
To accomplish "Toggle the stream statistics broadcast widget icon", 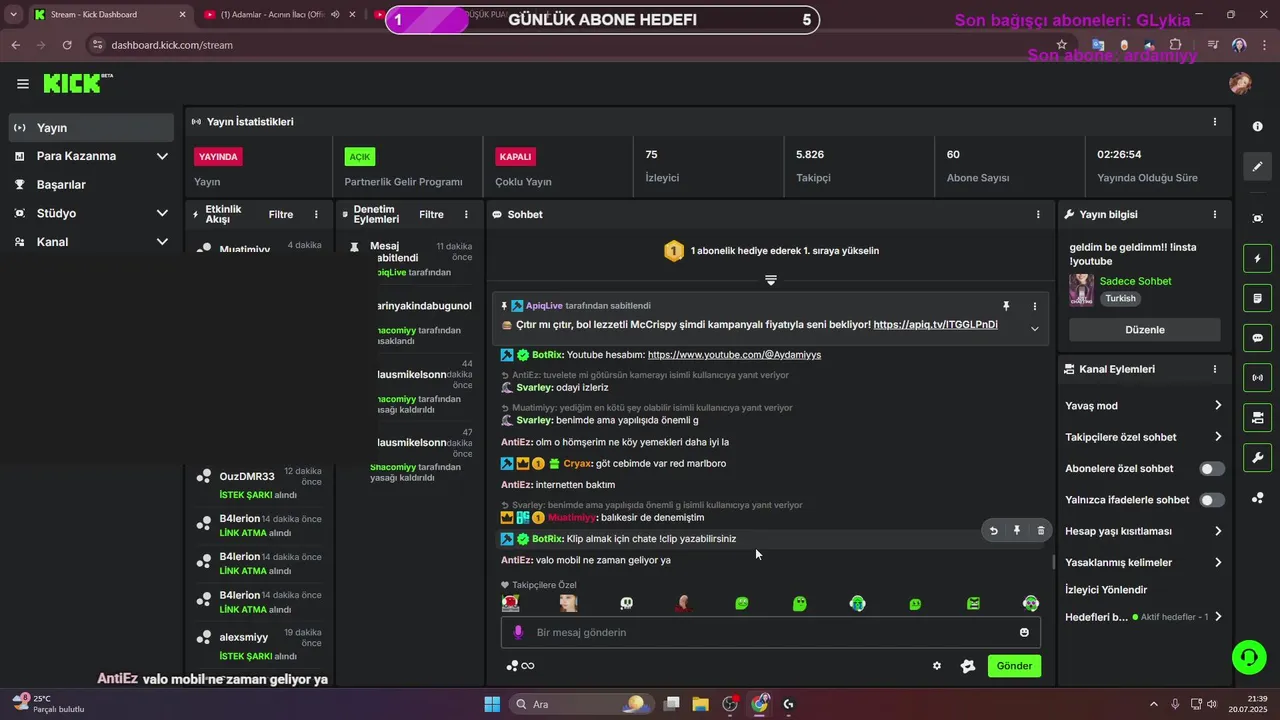I will [x=1257, y=377].
